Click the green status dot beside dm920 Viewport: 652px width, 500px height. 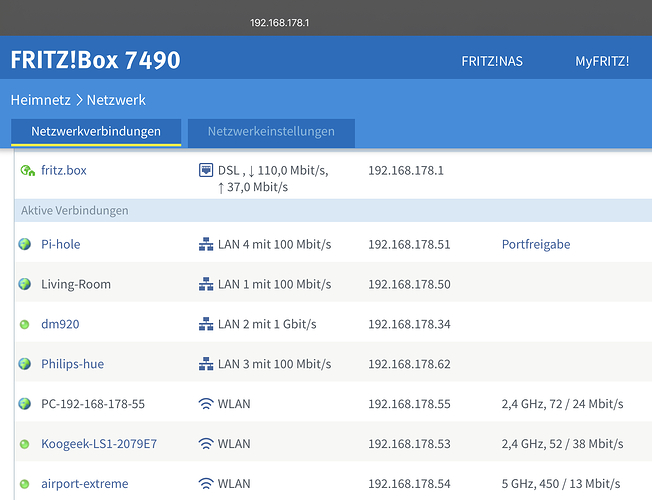[x=25, y=324]
